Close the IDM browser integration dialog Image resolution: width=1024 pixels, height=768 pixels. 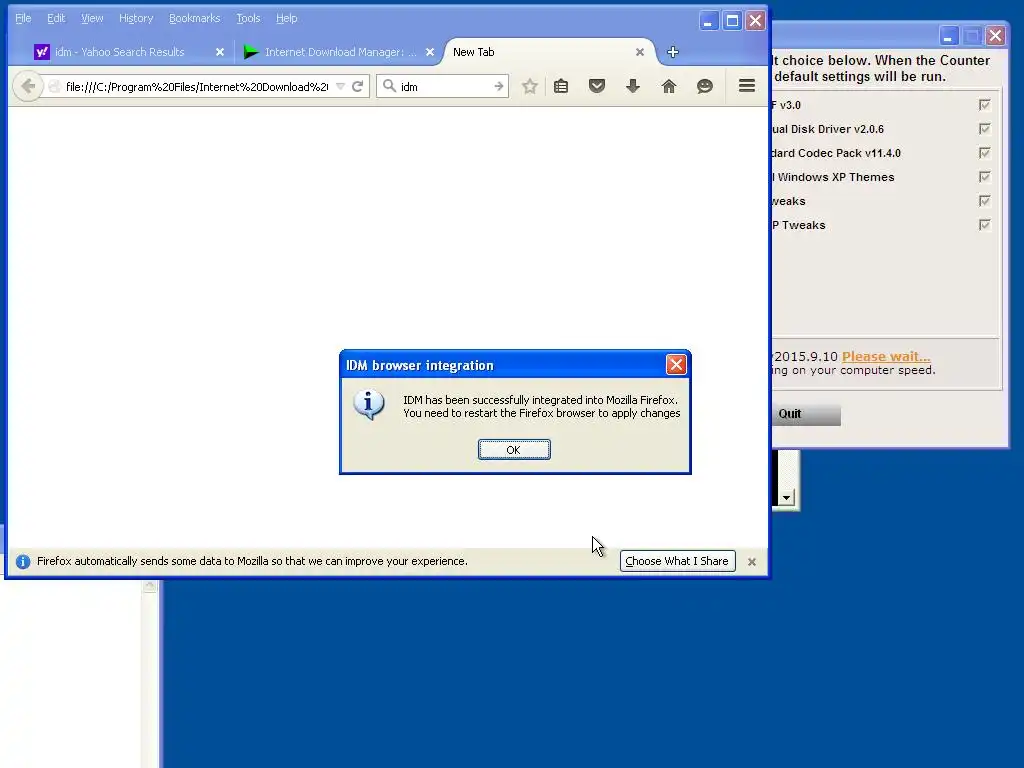click(676, 364)
